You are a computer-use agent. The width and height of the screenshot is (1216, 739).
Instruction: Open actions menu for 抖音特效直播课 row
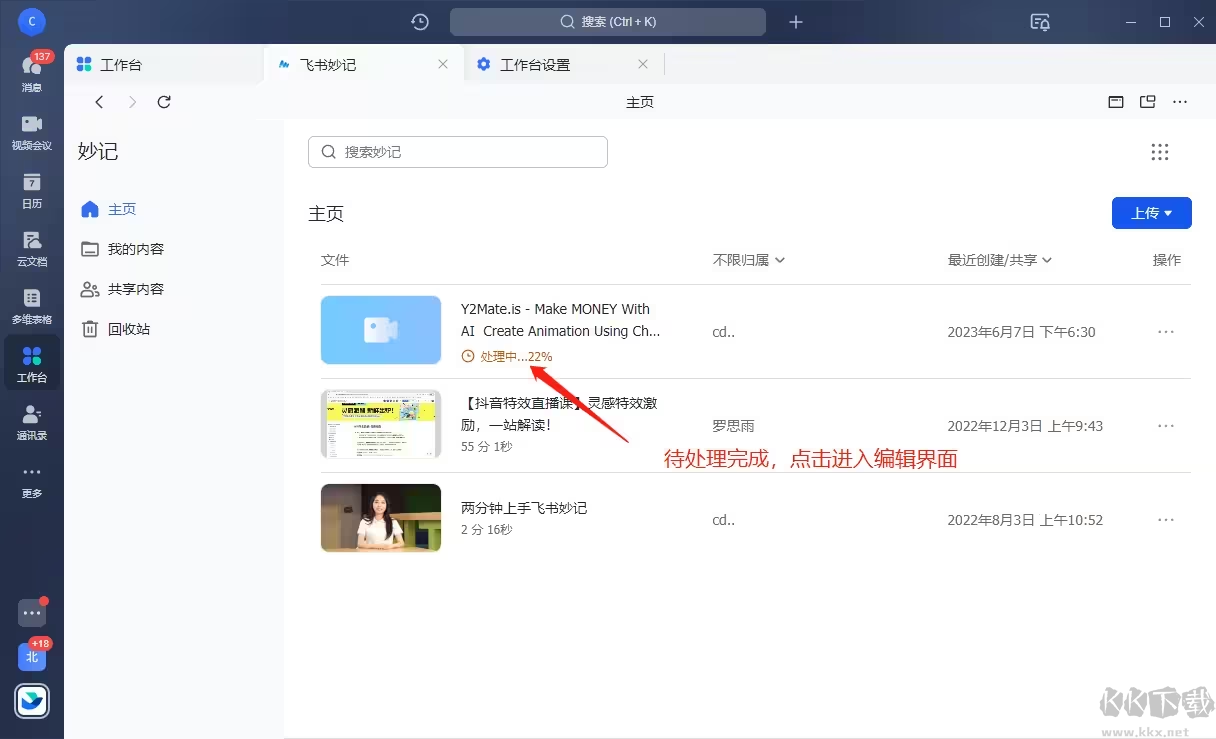(1166, 426)
